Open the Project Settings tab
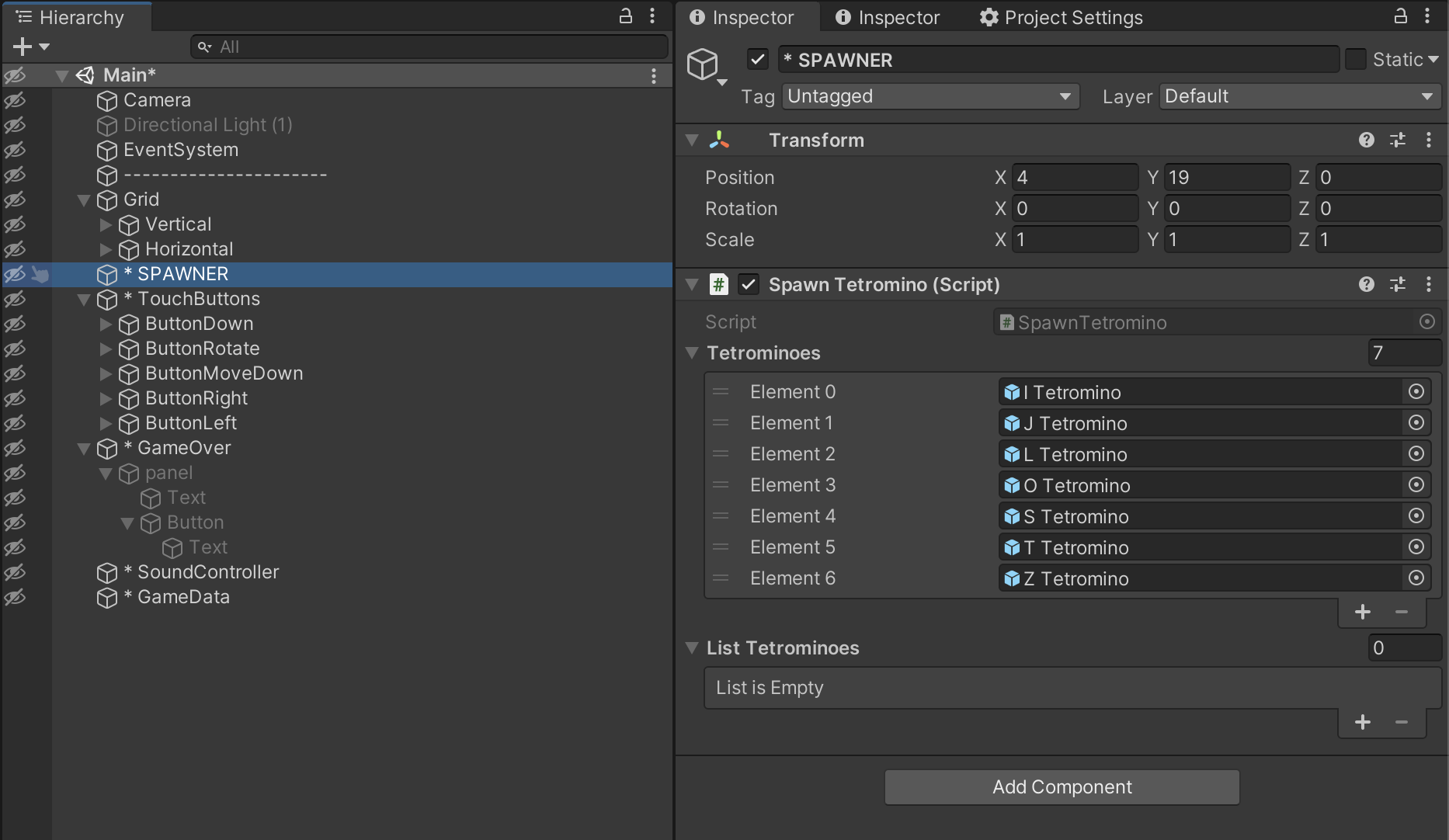This screenshot has height=840, width=1449. point(1061,17)
